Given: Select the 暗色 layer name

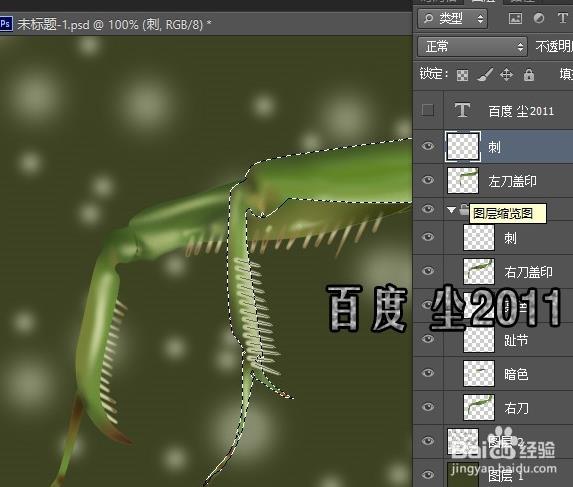Looking at the screenshot, I should tap(516, 374).
